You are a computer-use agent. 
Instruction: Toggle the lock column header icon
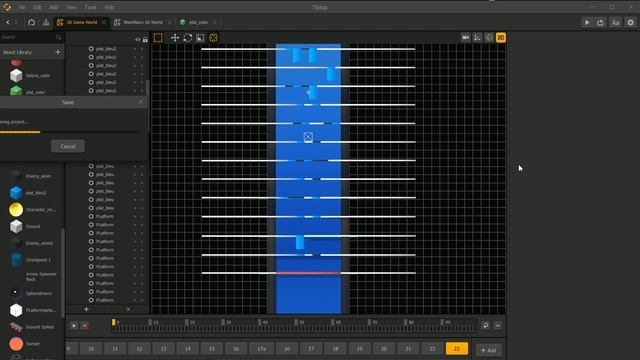145,40
